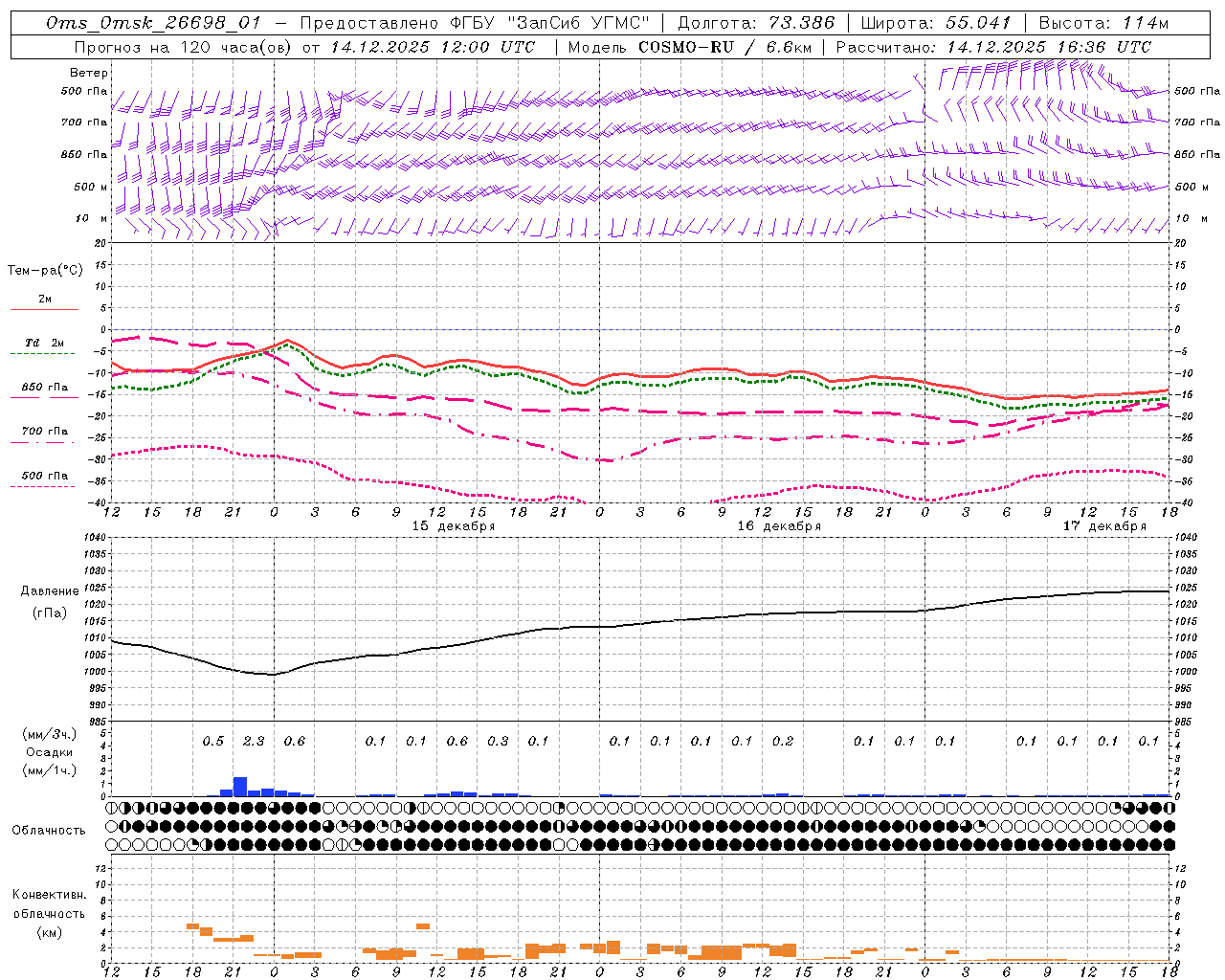
Task: Click the dash-dot line under temperature legend 700 гПа
Action: [42, 443]
